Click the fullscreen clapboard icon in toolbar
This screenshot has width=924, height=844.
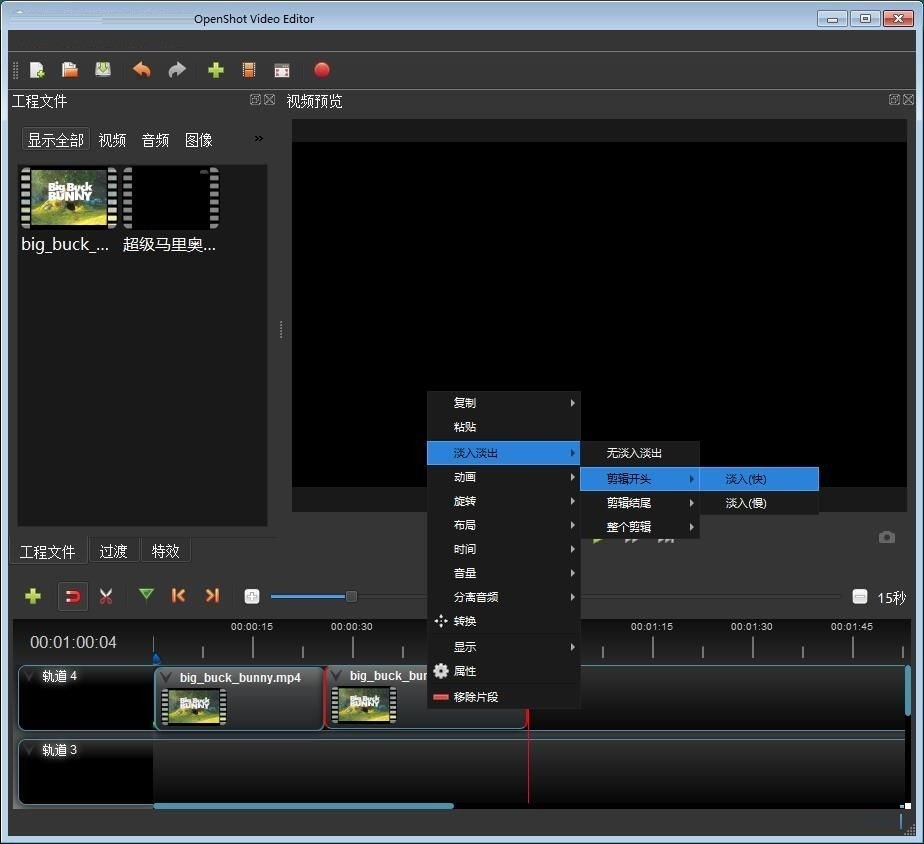282,71
